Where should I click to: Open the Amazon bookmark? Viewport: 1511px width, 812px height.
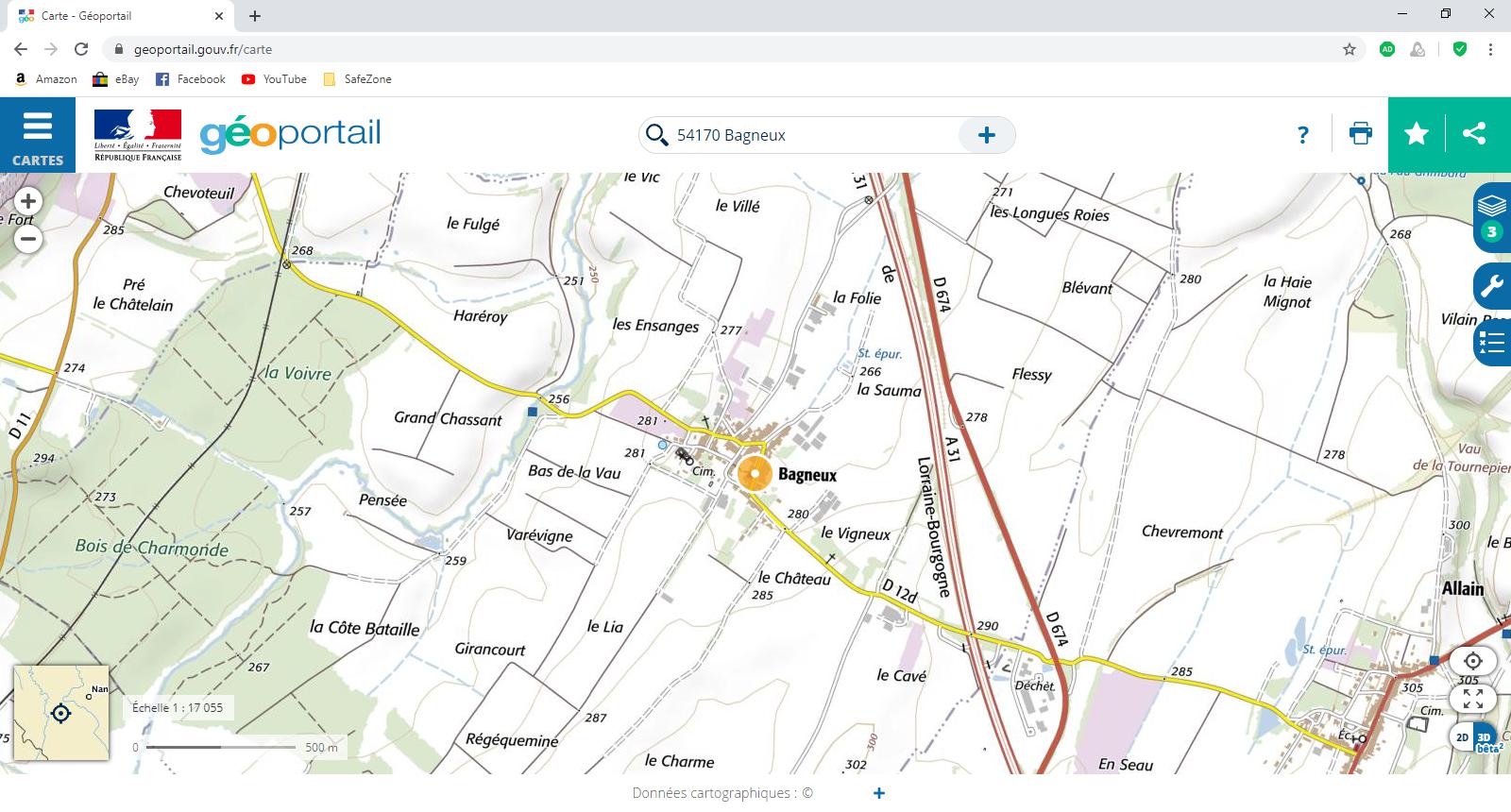[x=45, y=79]
